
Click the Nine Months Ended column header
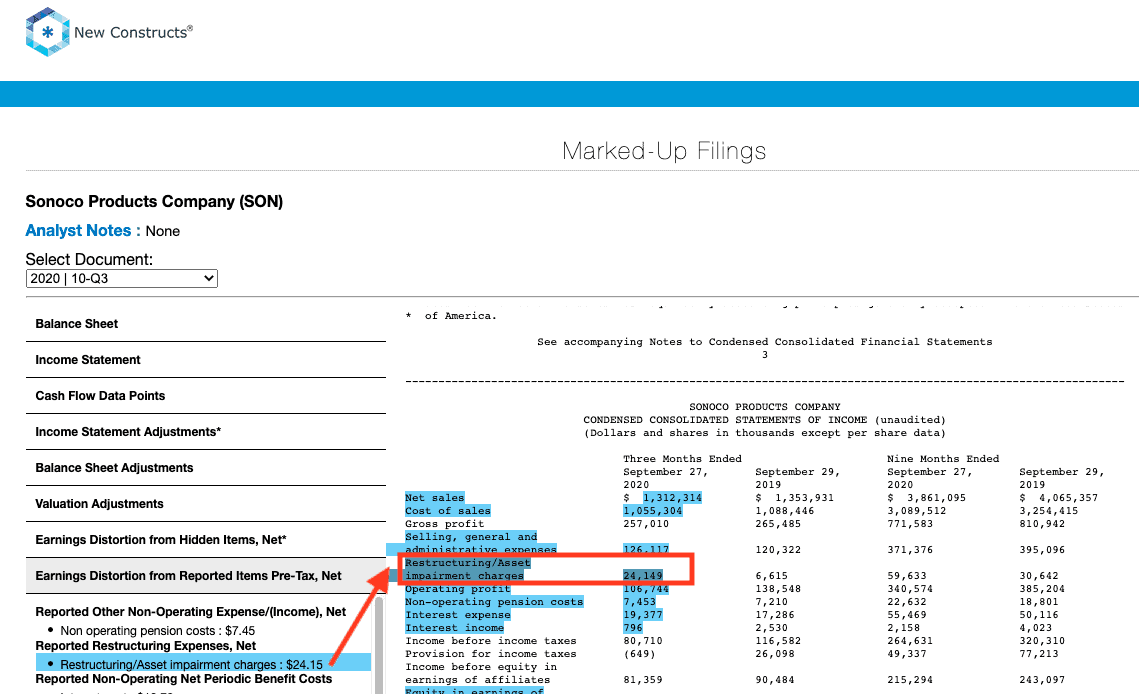click(943, 459)
